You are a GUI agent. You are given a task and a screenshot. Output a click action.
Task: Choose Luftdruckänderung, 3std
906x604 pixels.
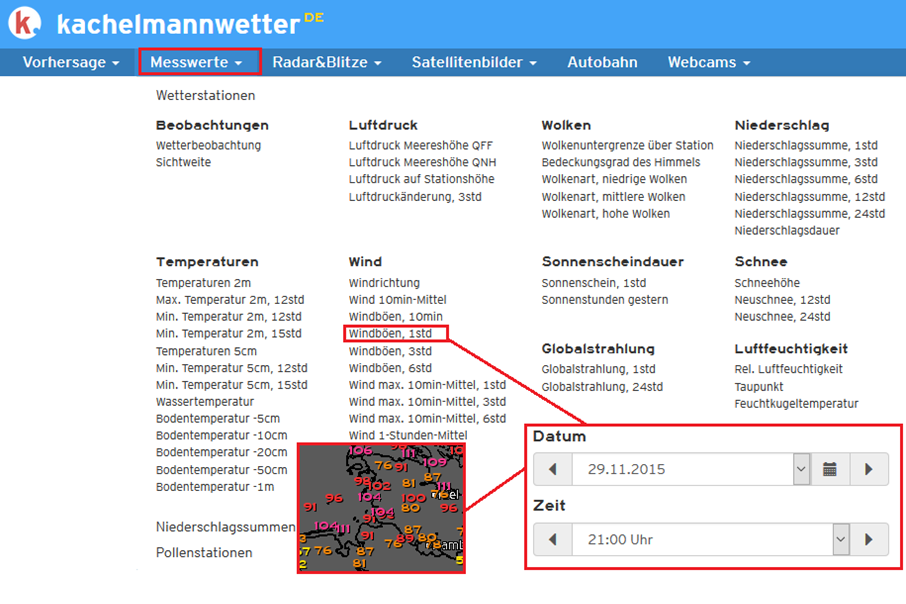coord(415,197)
